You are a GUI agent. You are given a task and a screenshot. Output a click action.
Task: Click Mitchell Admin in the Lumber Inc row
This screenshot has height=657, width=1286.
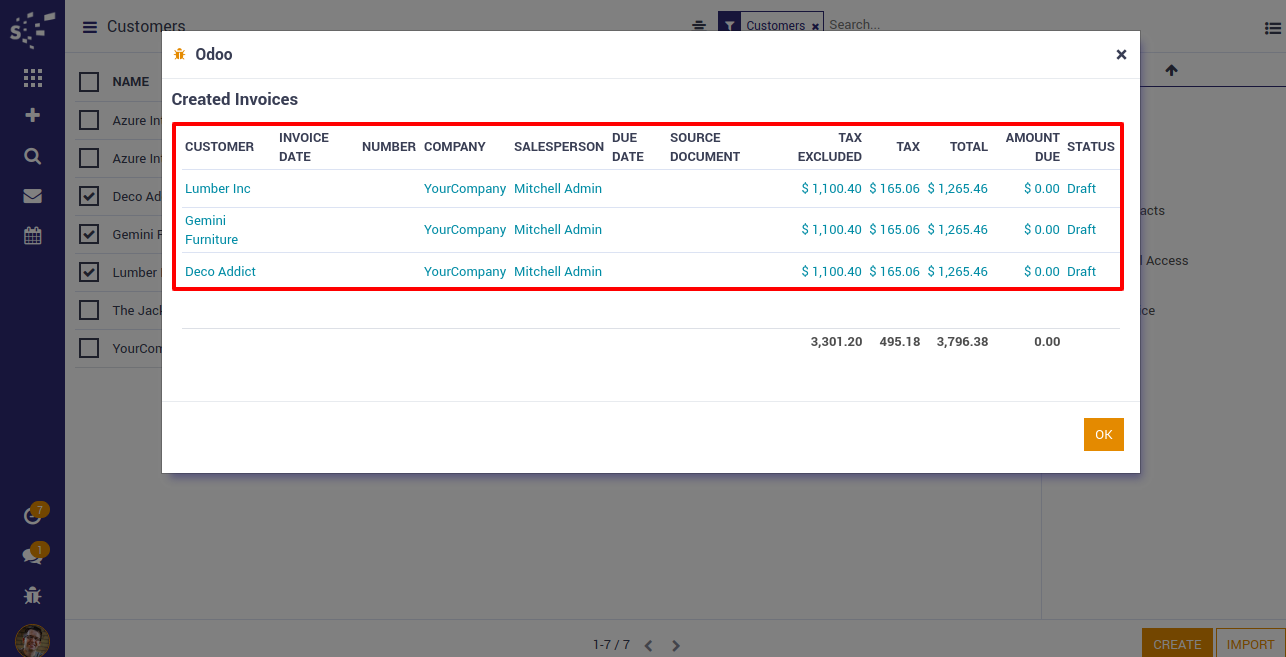558,189
